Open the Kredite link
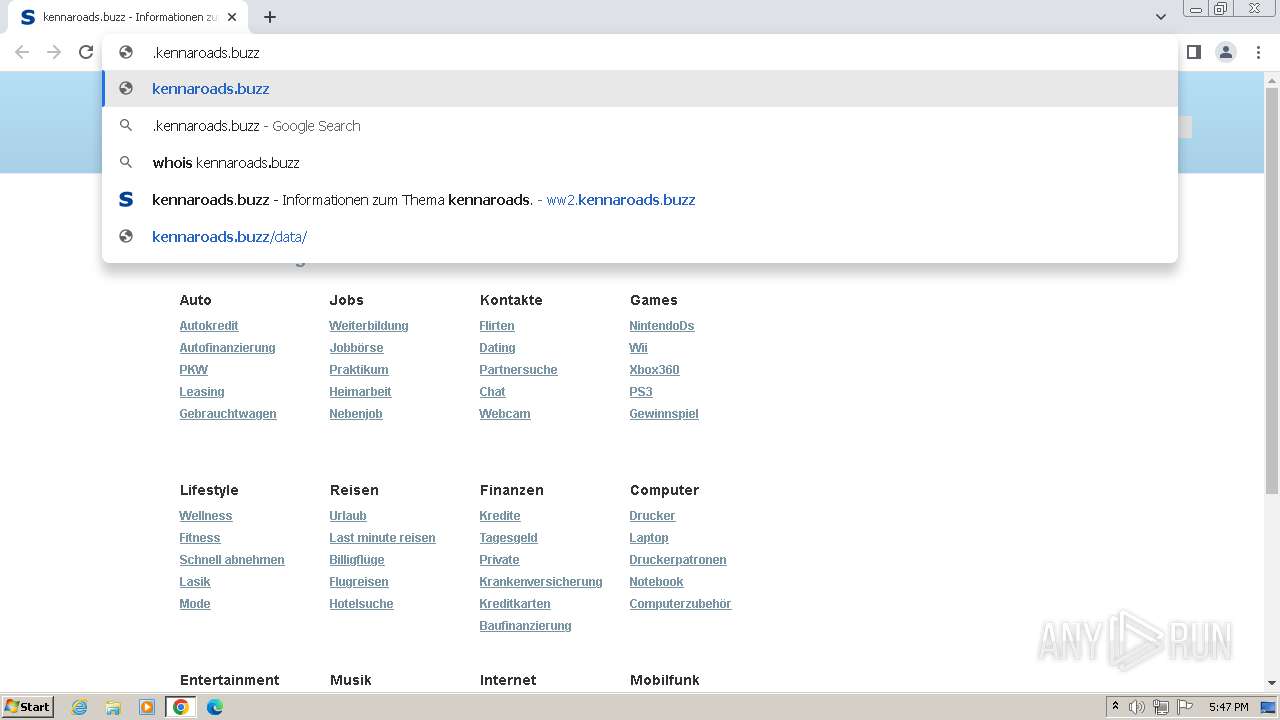 point(499,516)
